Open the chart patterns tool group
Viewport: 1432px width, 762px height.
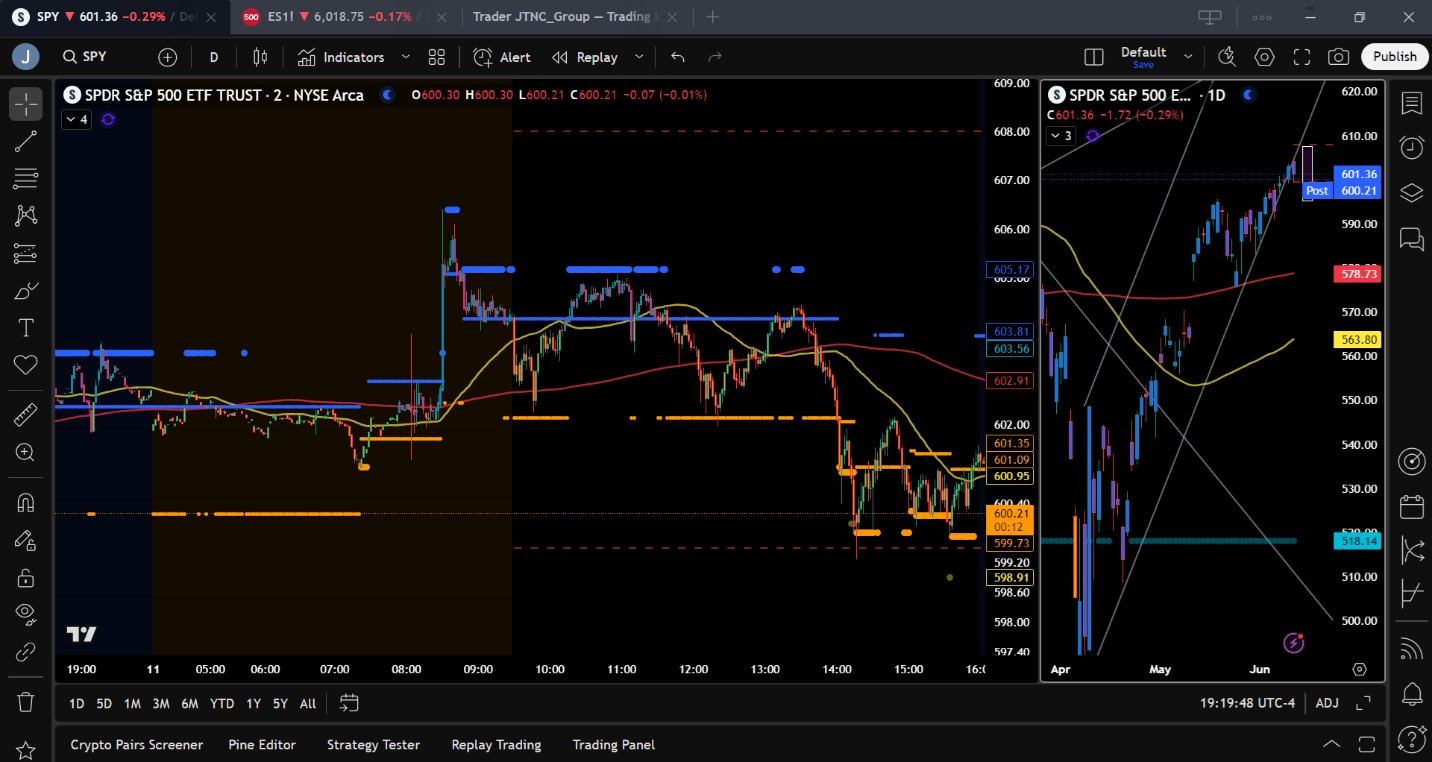[x=26, y=215]
